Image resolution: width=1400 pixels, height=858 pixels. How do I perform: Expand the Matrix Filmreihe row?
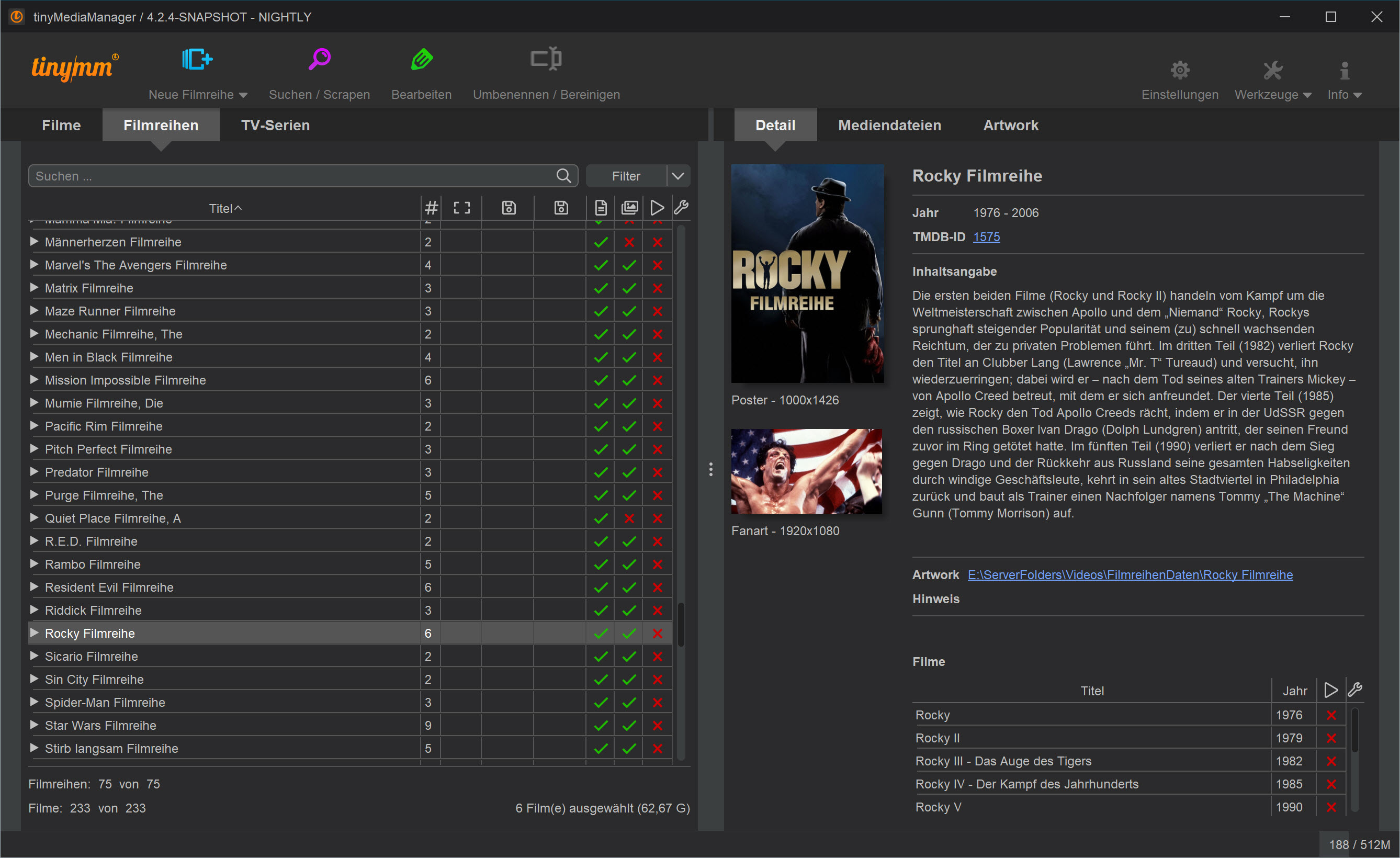pyautogui.click(x=34, y=288)
